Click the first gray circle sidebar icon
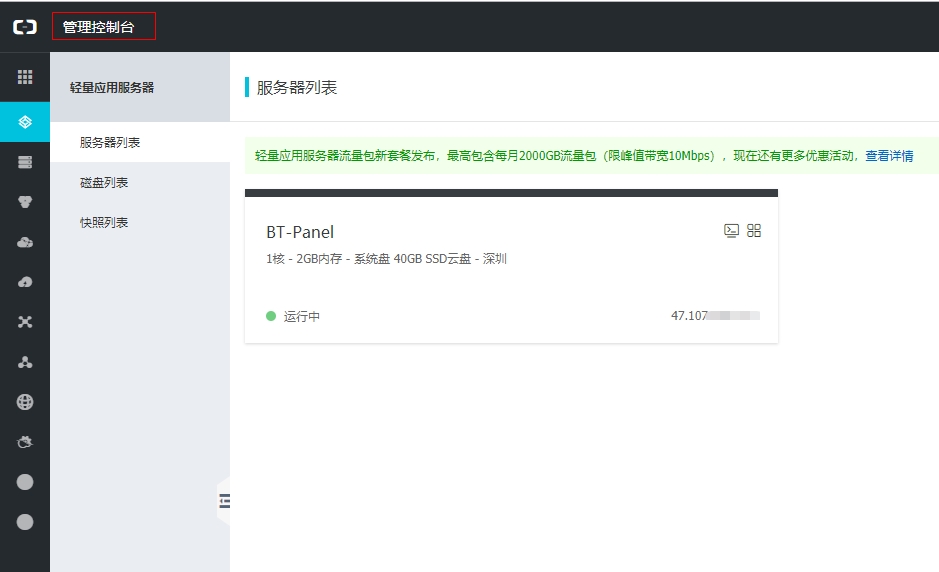 click(x=25, y=482)
